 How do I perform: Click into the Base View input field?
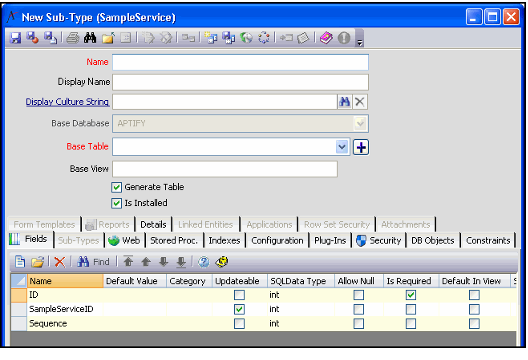coord(225,169)
